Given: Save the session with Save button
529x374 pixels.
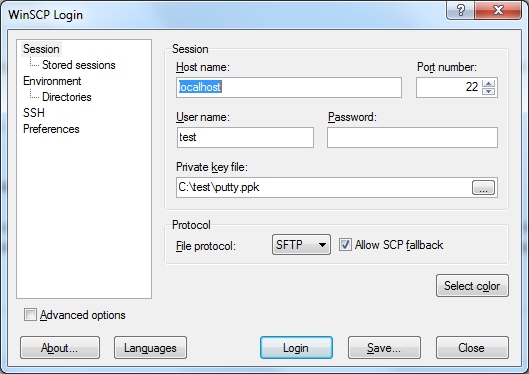Looking at the screenshot, I should tap(384, 348).
